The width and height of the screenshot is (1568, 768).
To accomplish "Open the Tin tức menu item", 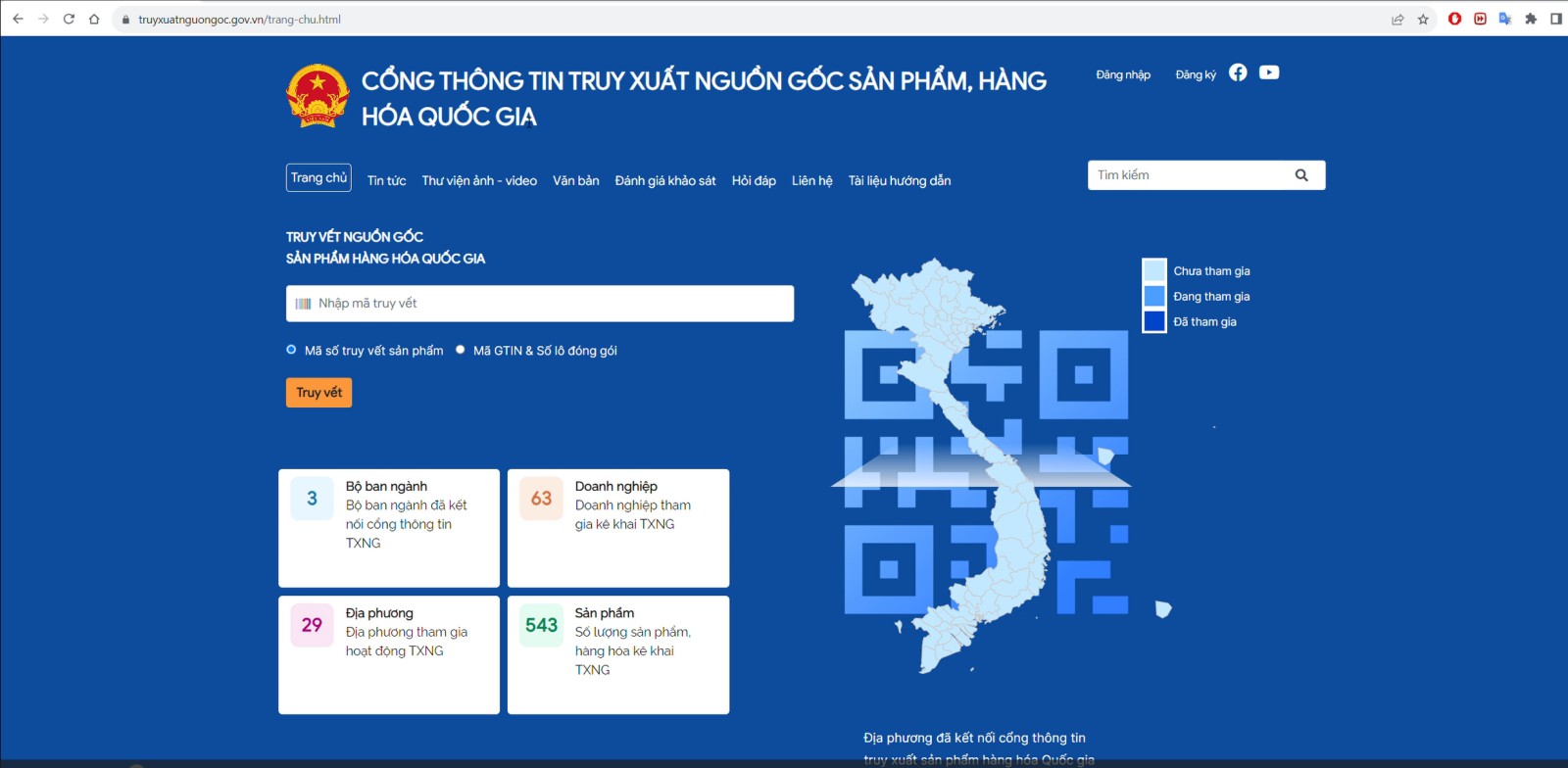I will pyautogui.click(x=386, y=180).
